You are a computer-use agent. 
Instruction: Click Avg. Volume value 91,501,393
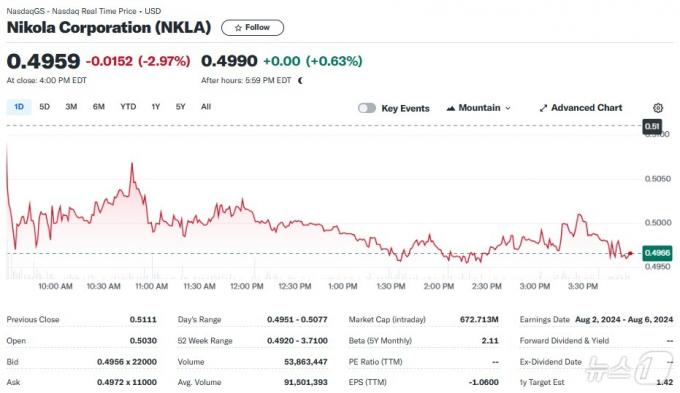[306, 383]
